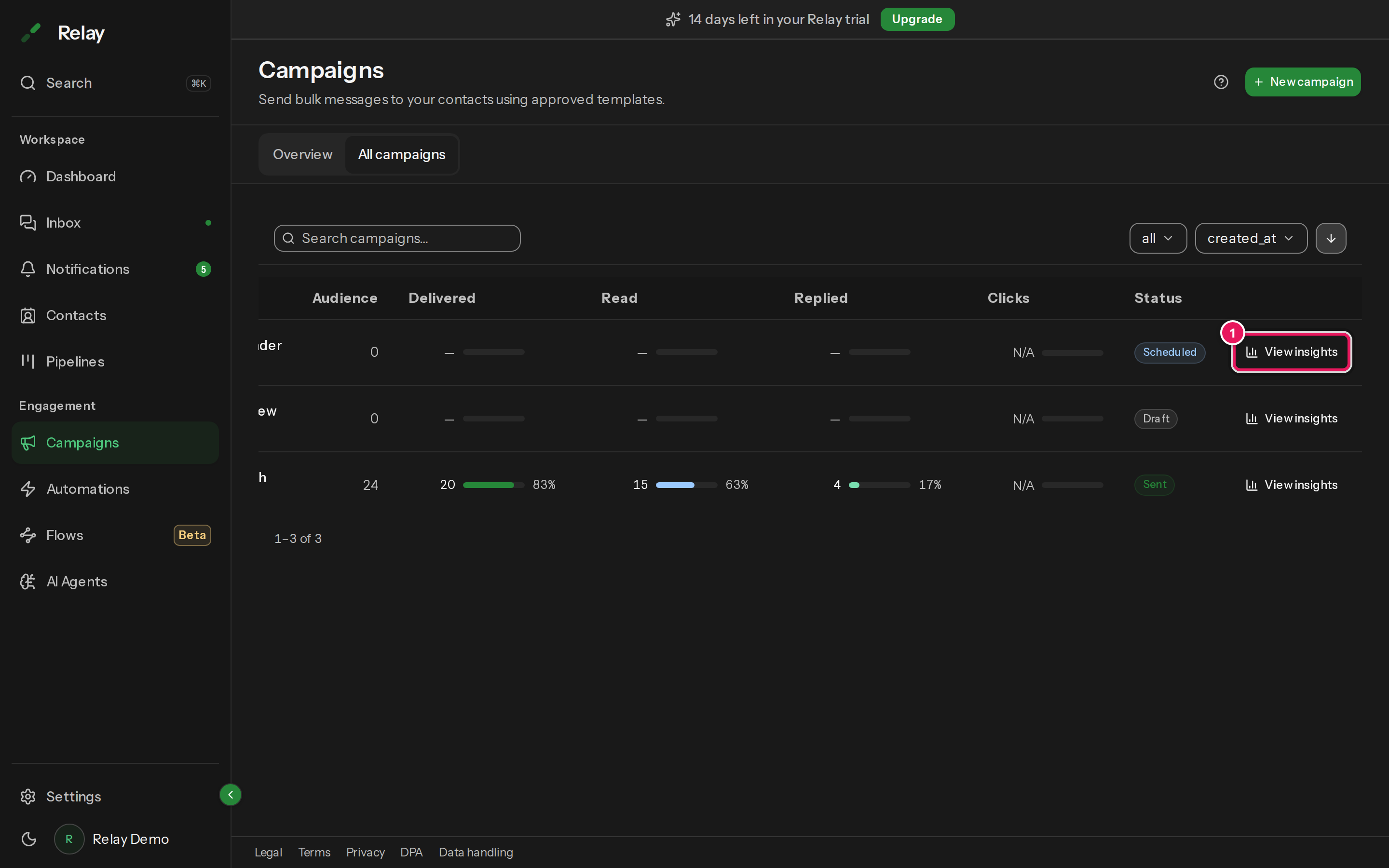Screen dimensions: 1389x868
Task: Click Replied column header
Action: pyautogui.click(x=821, y=298)
